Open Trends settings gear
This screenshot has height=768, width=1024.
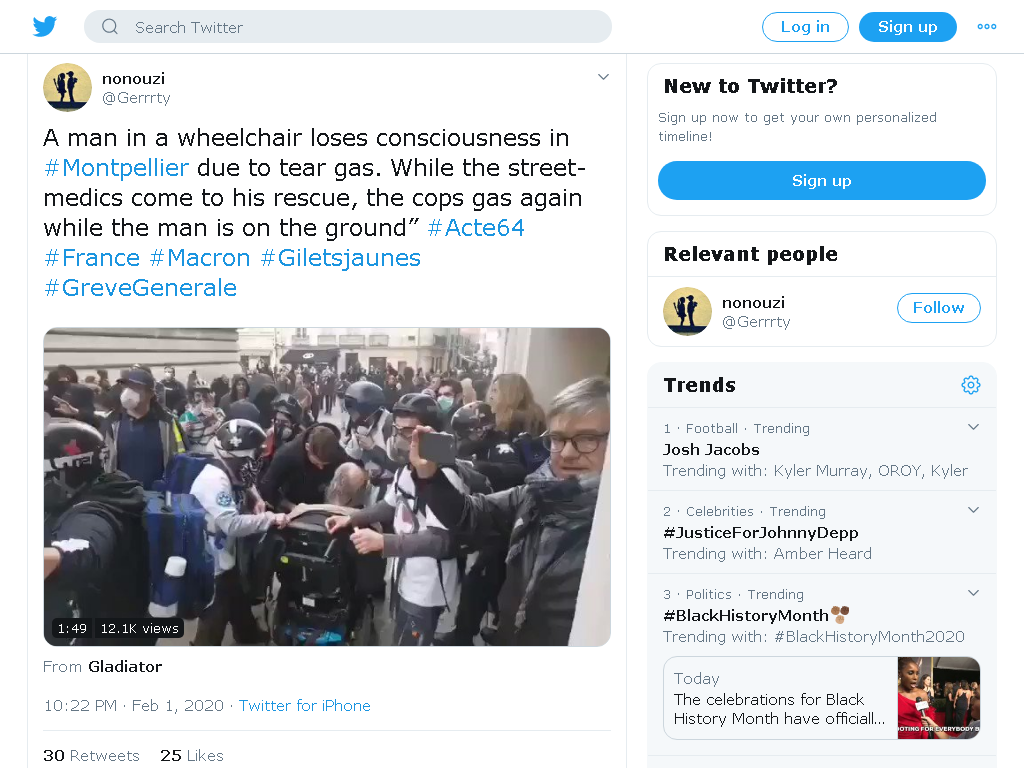(x=970, y=385)
